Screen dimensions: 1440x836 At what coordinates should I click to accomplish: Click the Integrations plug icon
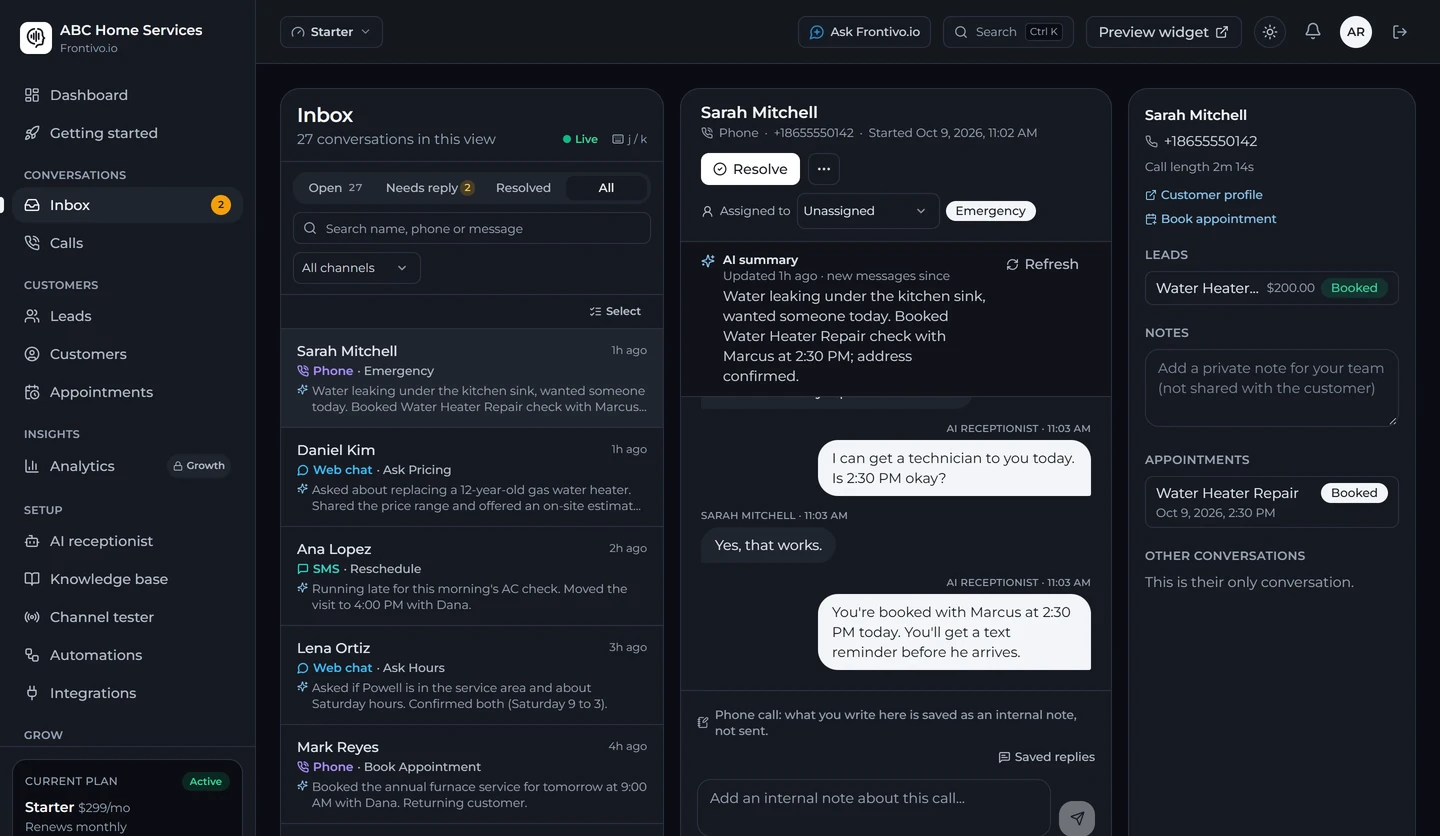pos(32,693)
